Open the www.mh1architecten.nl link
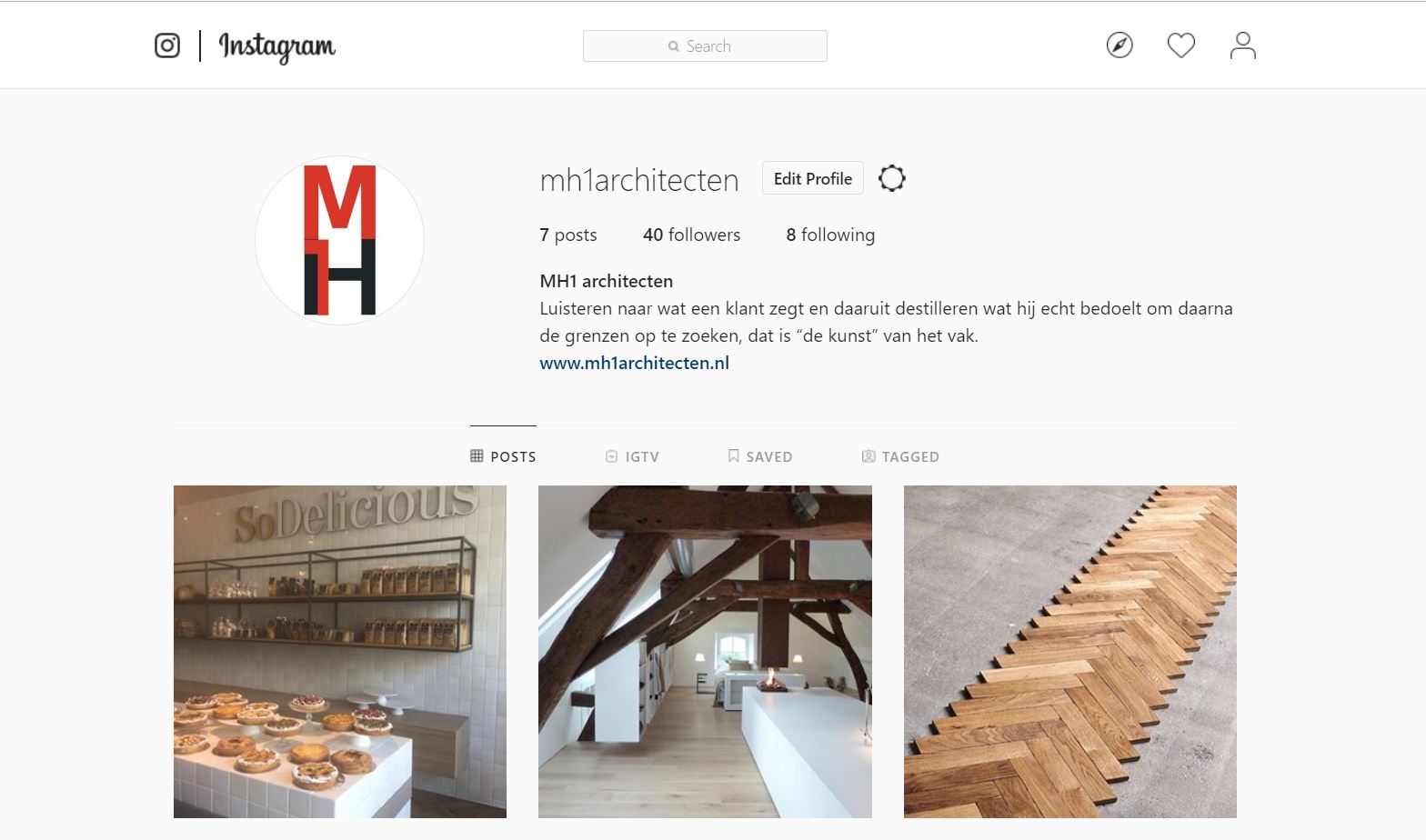The width and height of the screenshot is (1426, 840). coord(635,363)
